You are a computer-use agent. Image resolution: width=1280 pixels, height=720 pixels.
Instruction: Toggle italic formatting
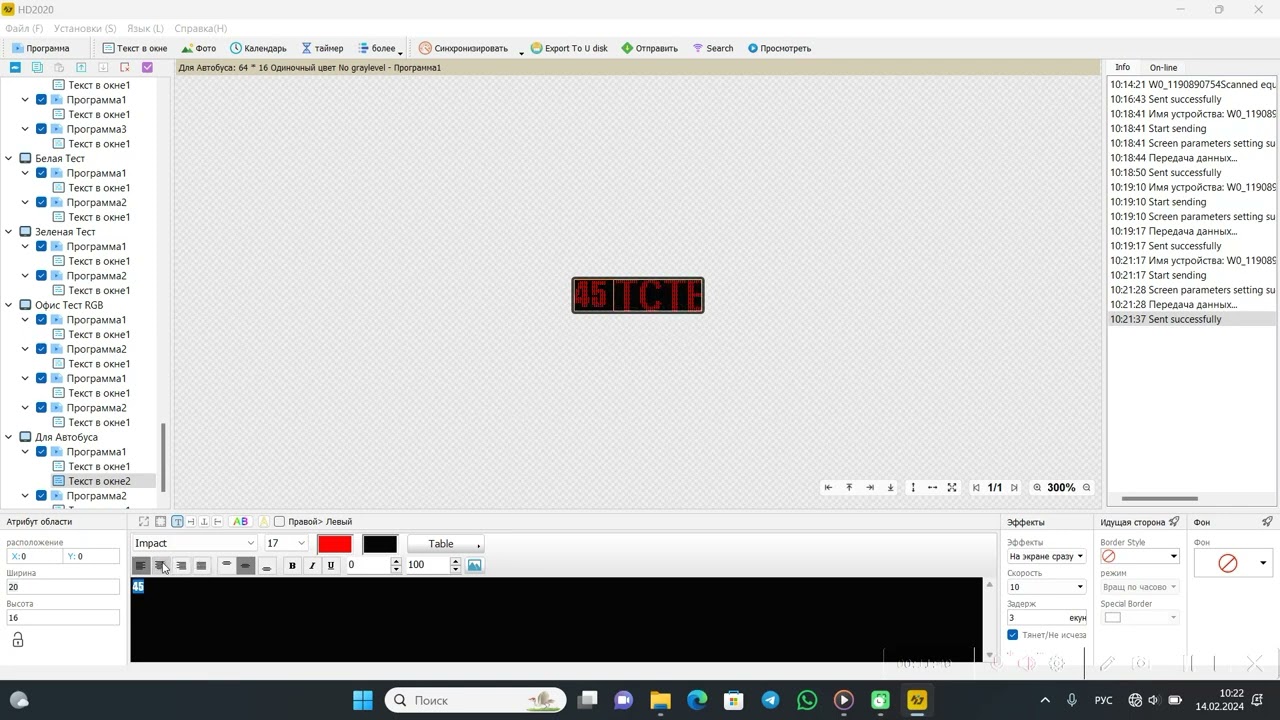tap(312, 565)
